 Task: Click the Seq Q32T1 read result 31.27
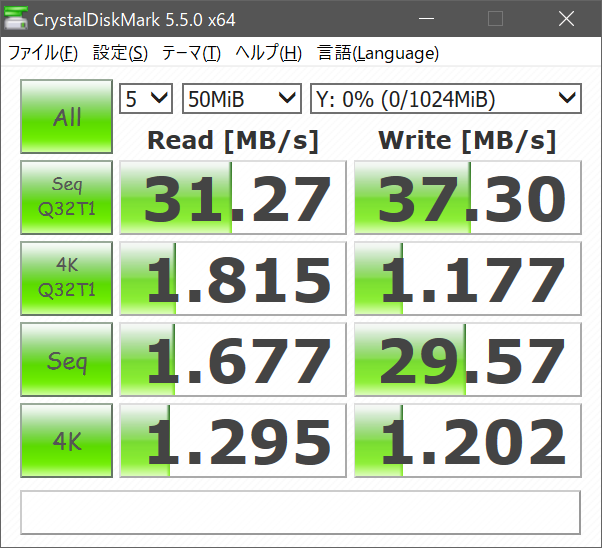pyautogui.click(x=233, y=197)
